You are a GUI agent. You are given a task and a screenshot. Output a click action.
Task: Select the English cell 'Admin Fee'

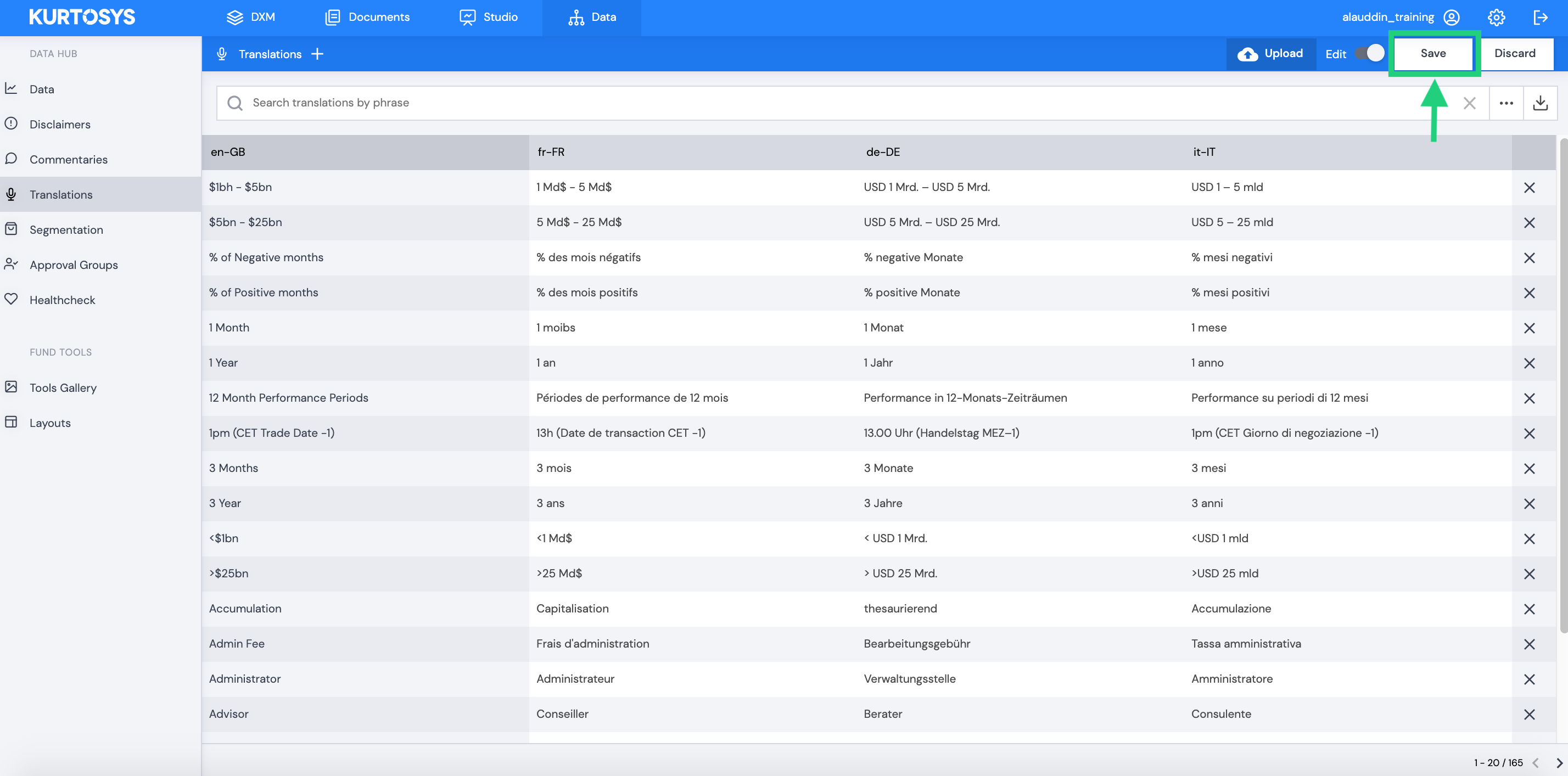[365, 644]
